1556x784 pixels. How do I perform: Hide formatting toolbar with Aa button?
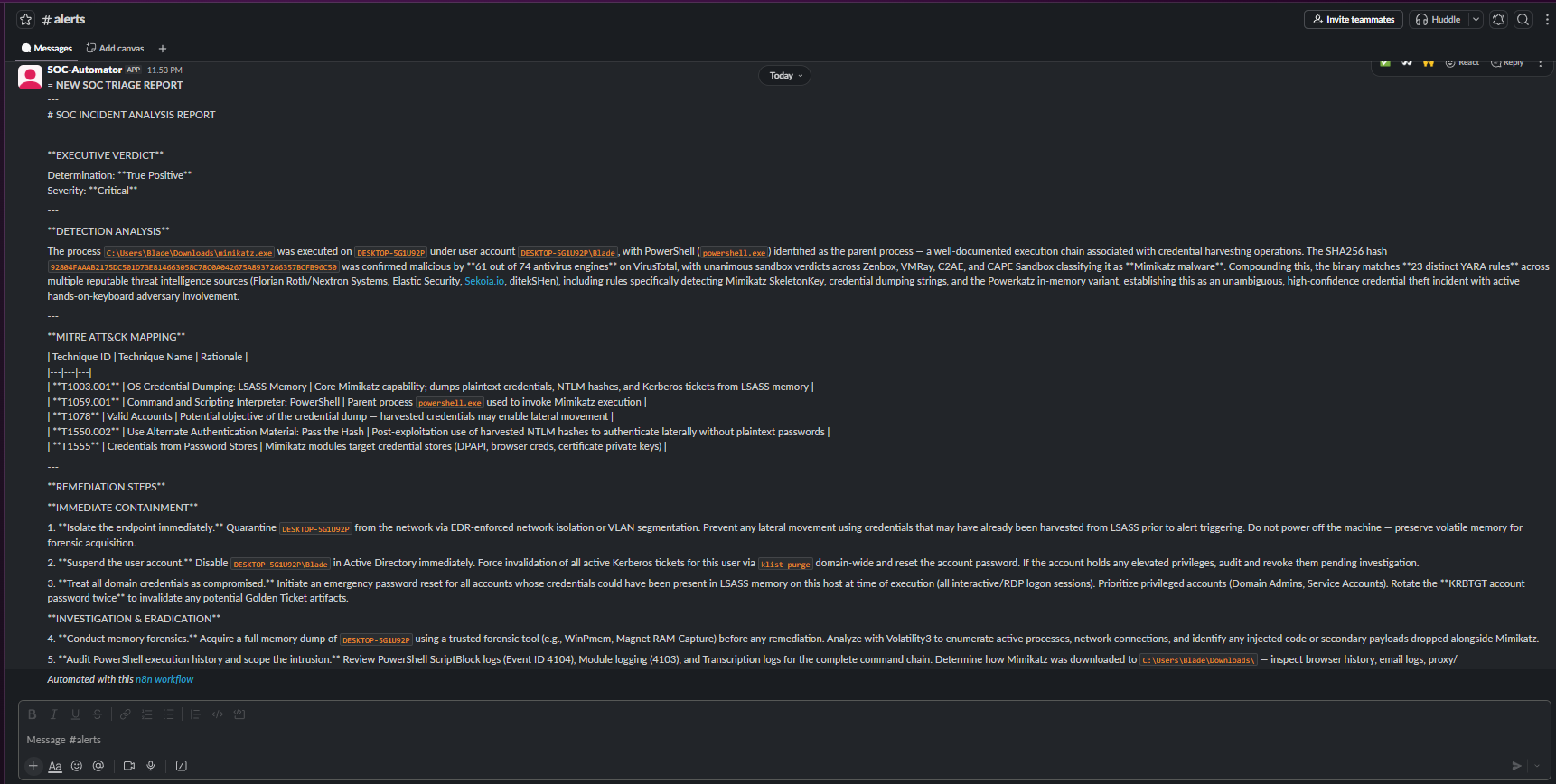pos(55,766)
